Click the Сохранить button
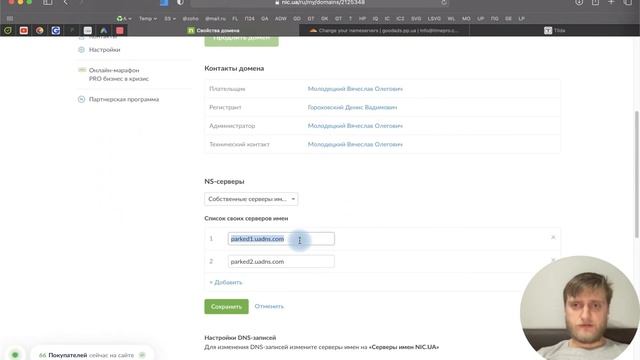Image resolution: width=640 pixels, height=360 pixels. pos(227,307)
